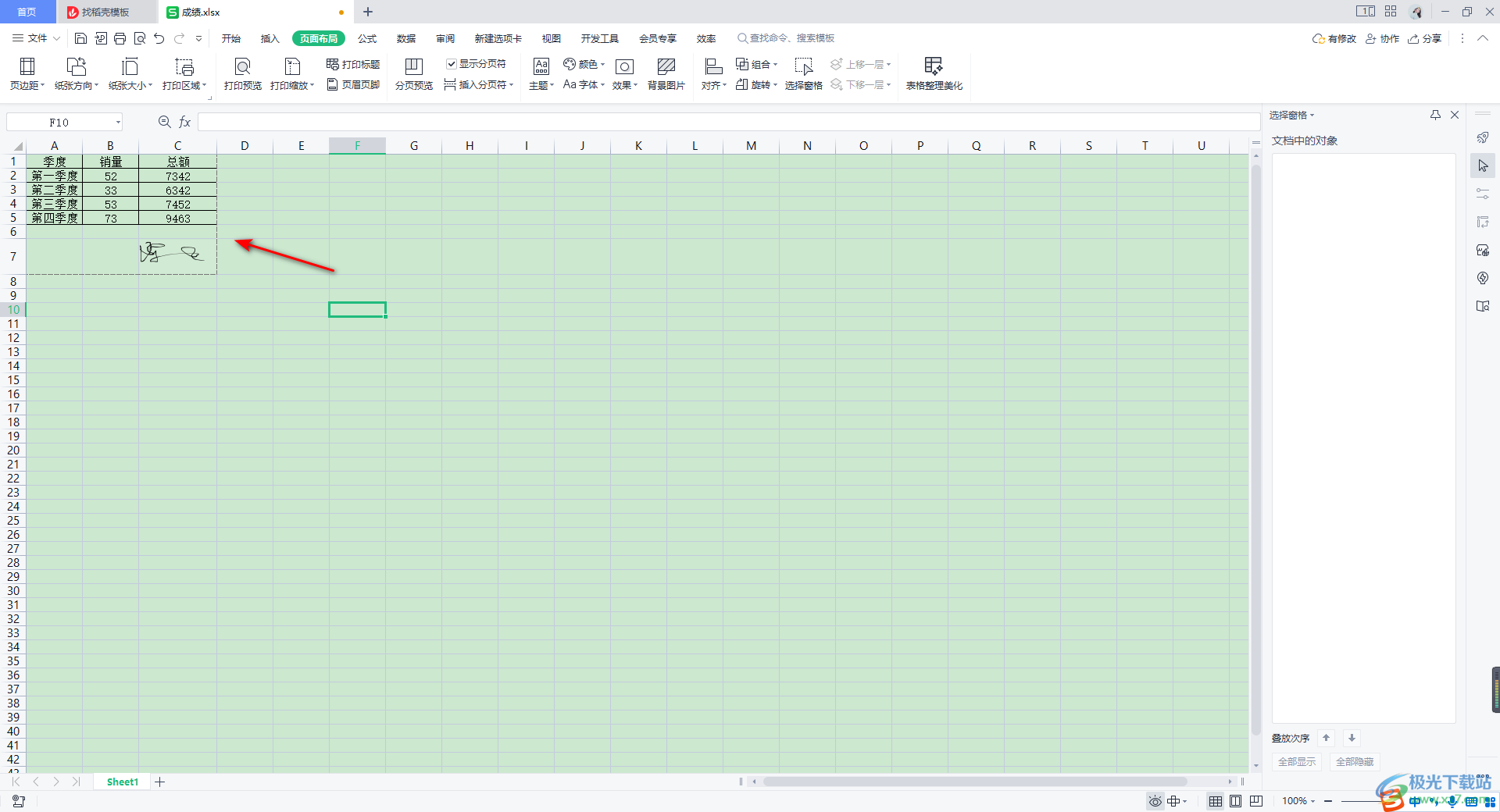Open table tidy and beautify (表格整理美化)
Viewport: 1500px width, 812px height.
[x=934, y=74]
